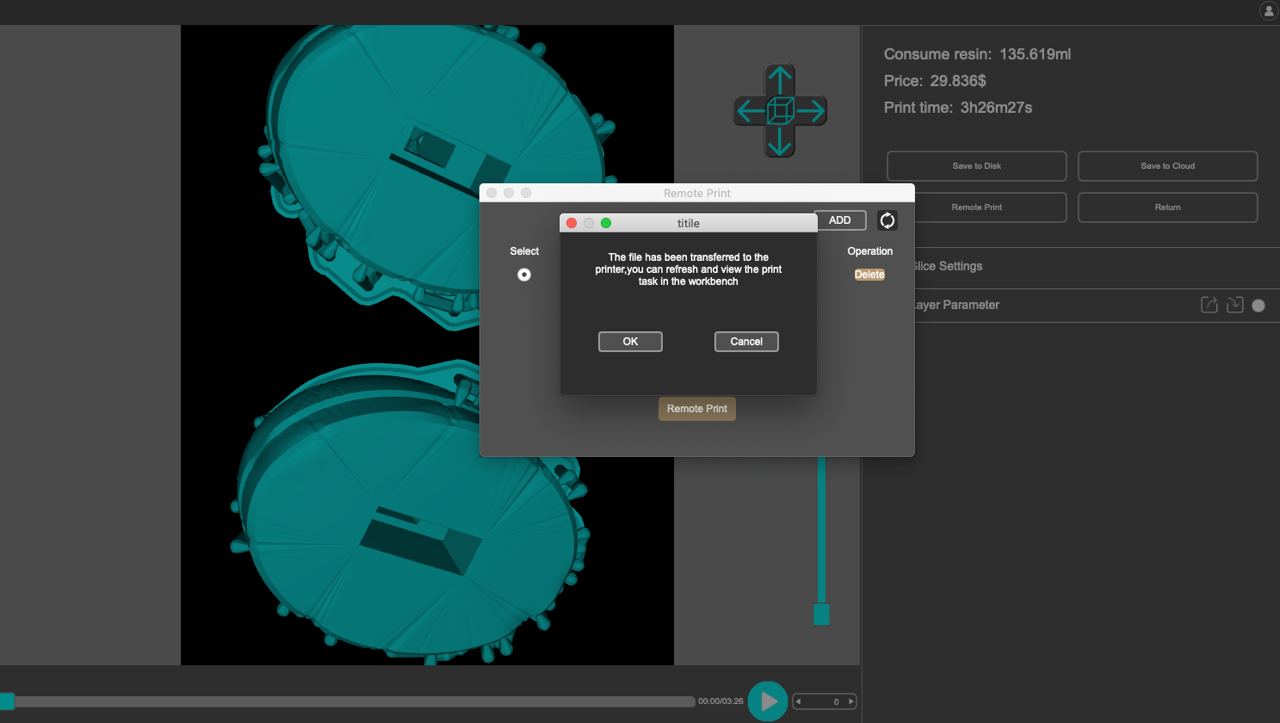Delete the printer entry in the Operation column
The width and height of the screenshot is (1280, 723).
(869, 274)
